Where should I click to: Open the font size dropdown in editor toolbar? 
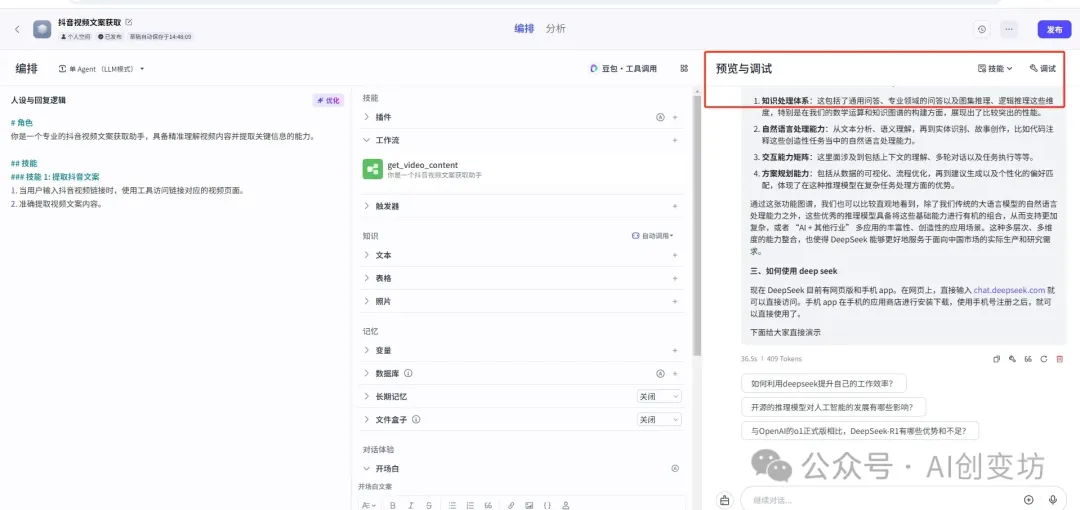click(x=369, y=505)
